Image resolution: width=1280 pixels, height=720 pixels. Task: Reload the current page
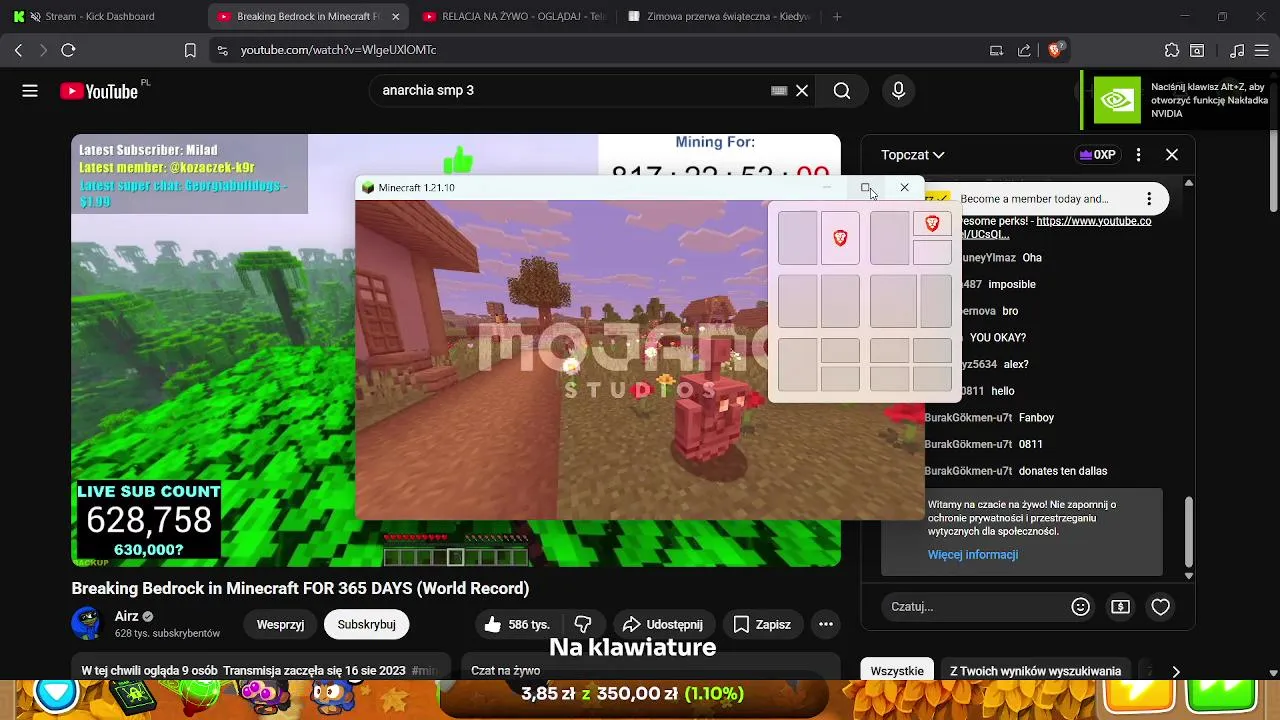tap(68, 50)
